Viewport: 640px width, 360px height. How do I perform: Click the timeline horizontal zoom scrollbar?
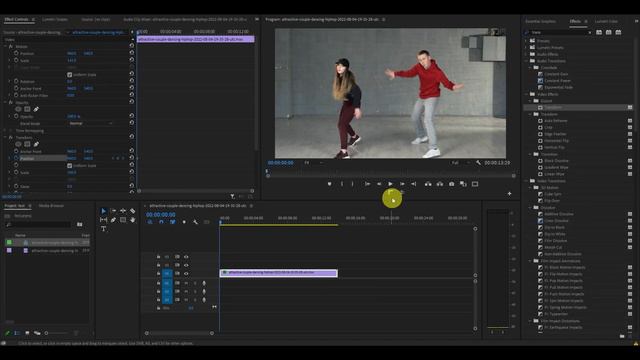(x=179, y=333)
